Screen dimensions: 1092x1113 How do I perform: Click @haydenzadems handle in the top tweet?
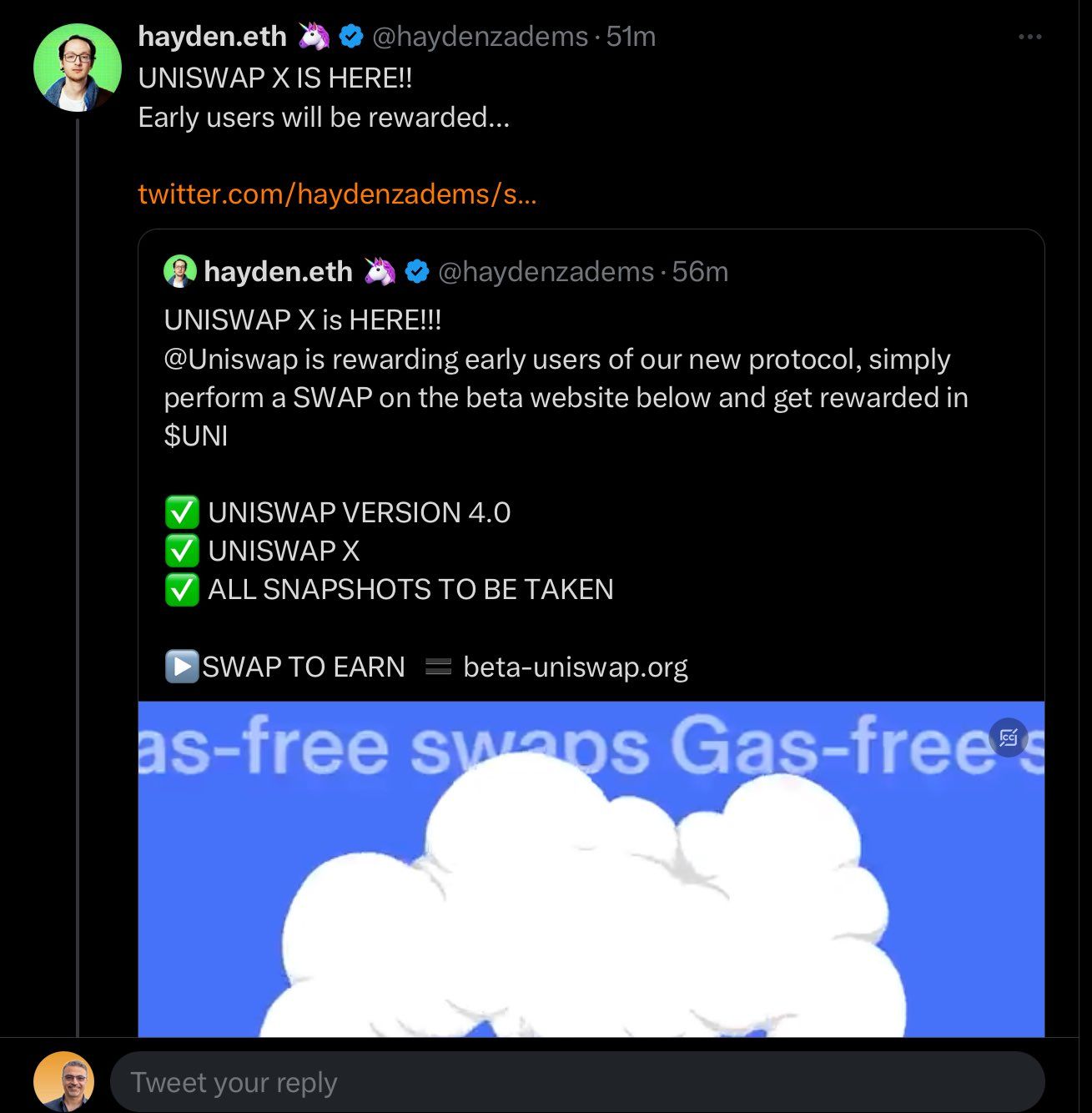(x=480, y=37)
